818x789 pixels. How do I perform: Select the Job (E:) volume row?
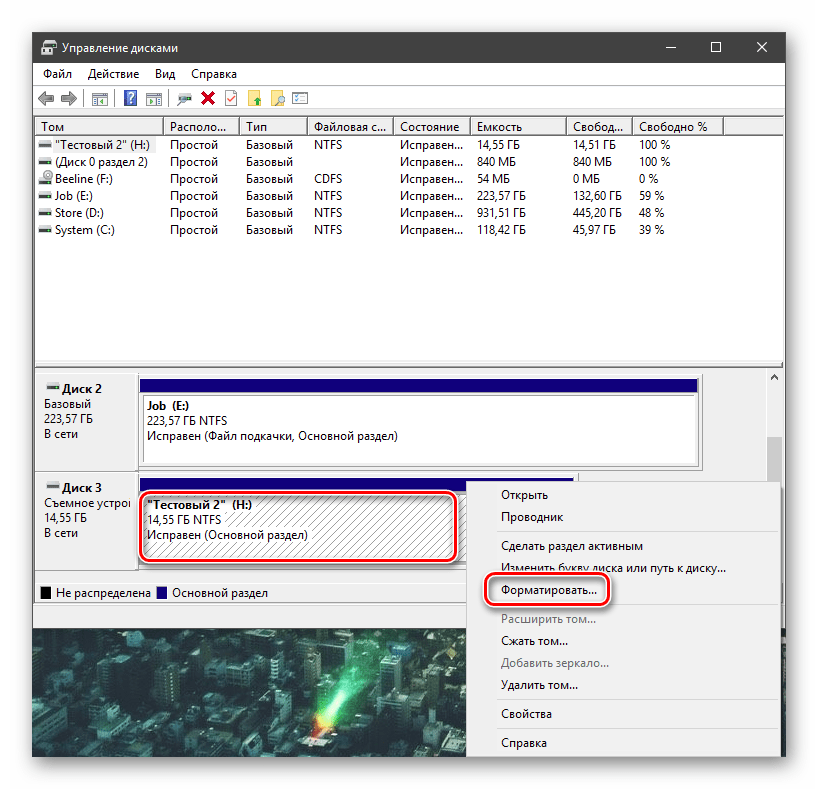[x=409, y=196]
